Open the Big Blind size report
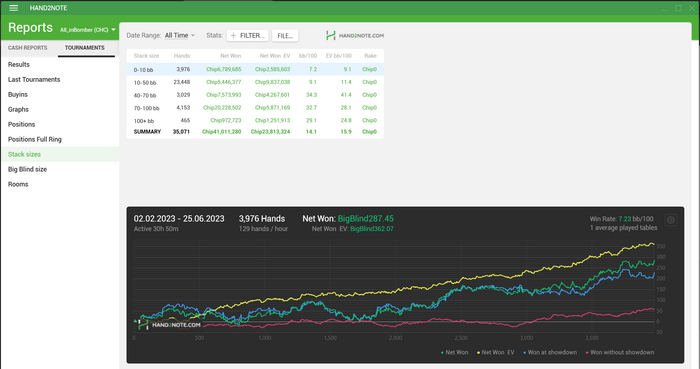Viewport: 700px width, 369px height. [27, 169]
